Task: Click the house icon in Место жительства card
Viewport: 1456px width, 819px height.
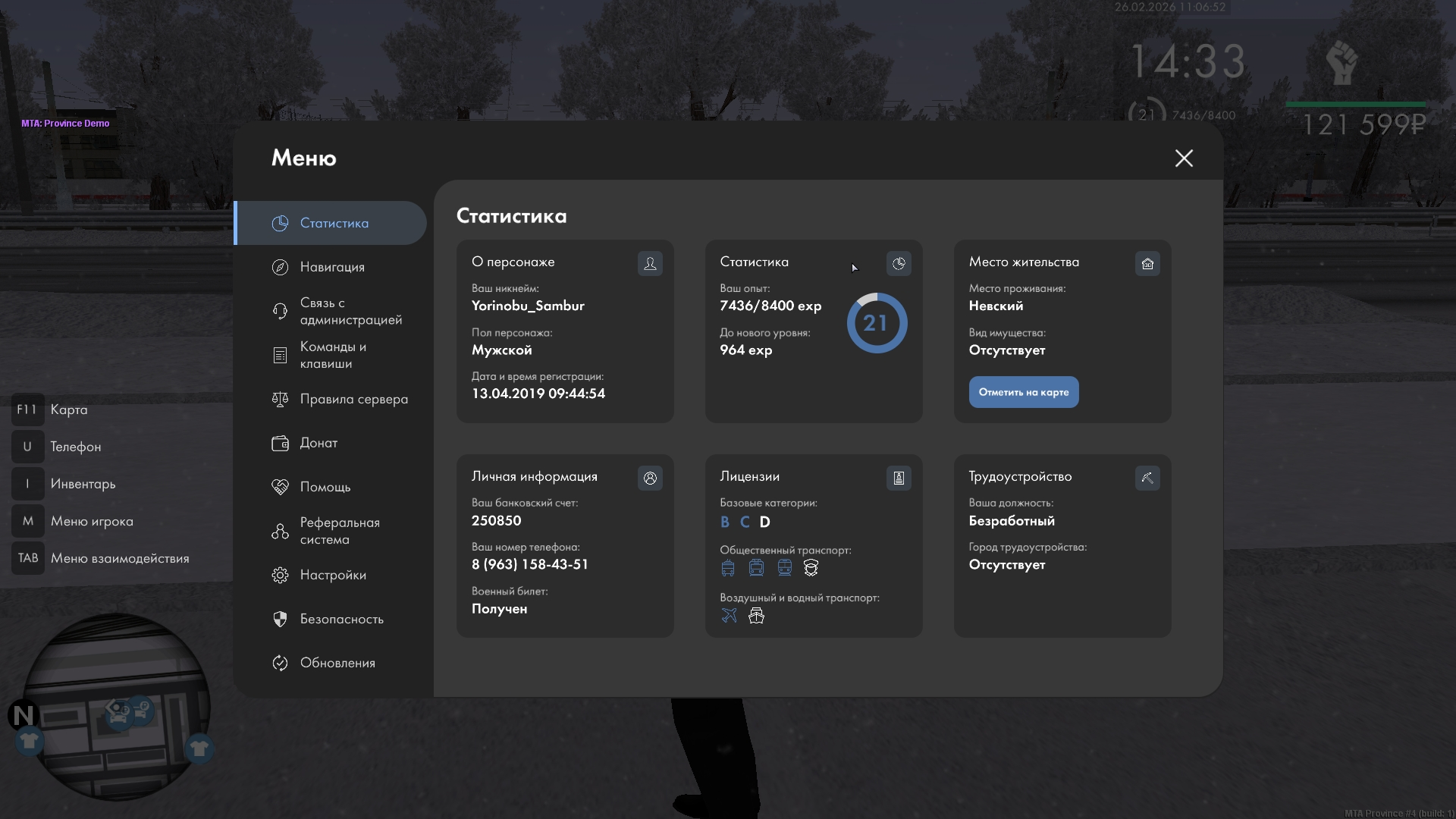Action: tap(1147, 263)
